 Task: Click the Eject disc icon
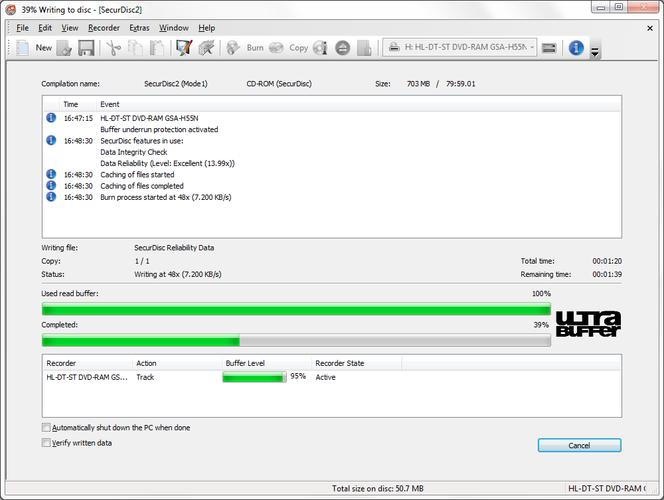pos(343,47)
